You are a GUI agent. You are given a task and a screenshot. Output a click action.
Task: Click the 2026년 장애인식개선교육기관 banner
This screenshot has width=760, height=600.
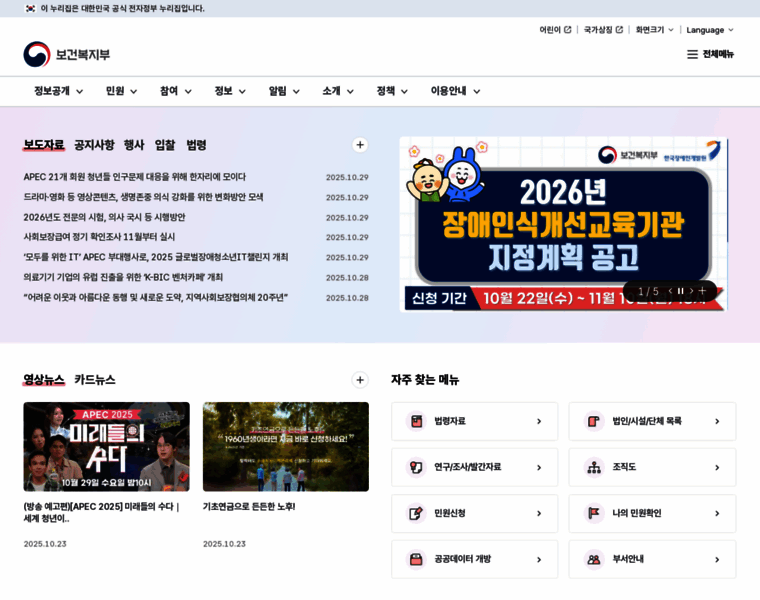pyautogui.click(x=563, y=224)
